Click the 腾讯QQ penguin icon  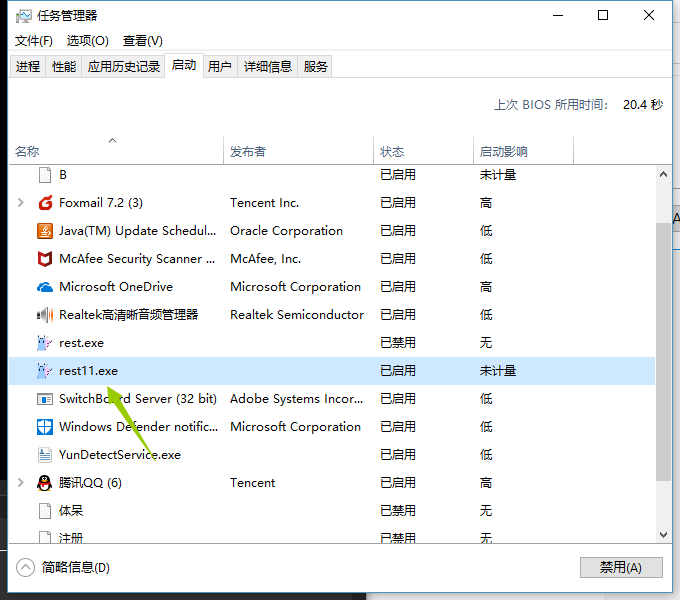[45, 483]
